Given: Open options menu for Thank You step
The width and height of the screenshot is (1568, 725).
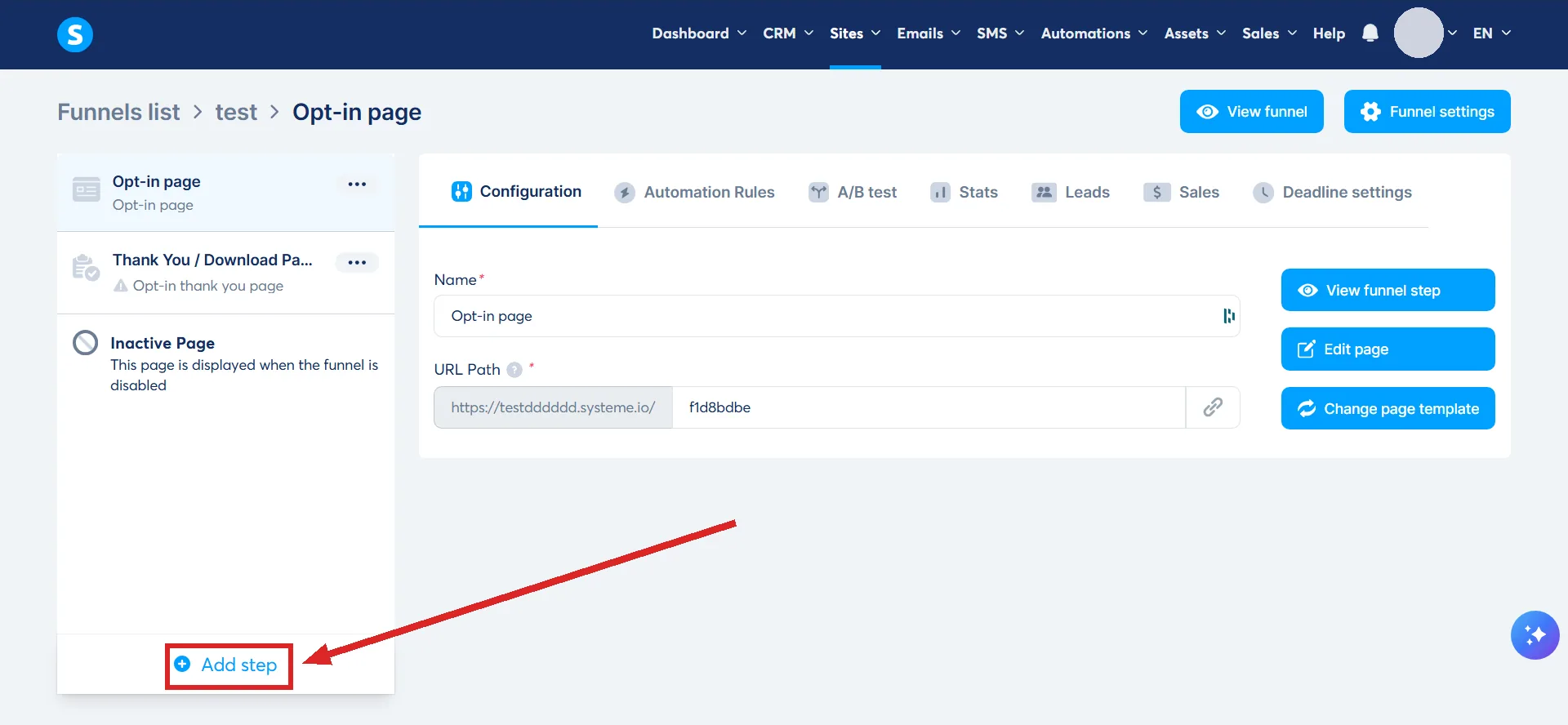Looking at the screenshot, I should coord(357,262).
